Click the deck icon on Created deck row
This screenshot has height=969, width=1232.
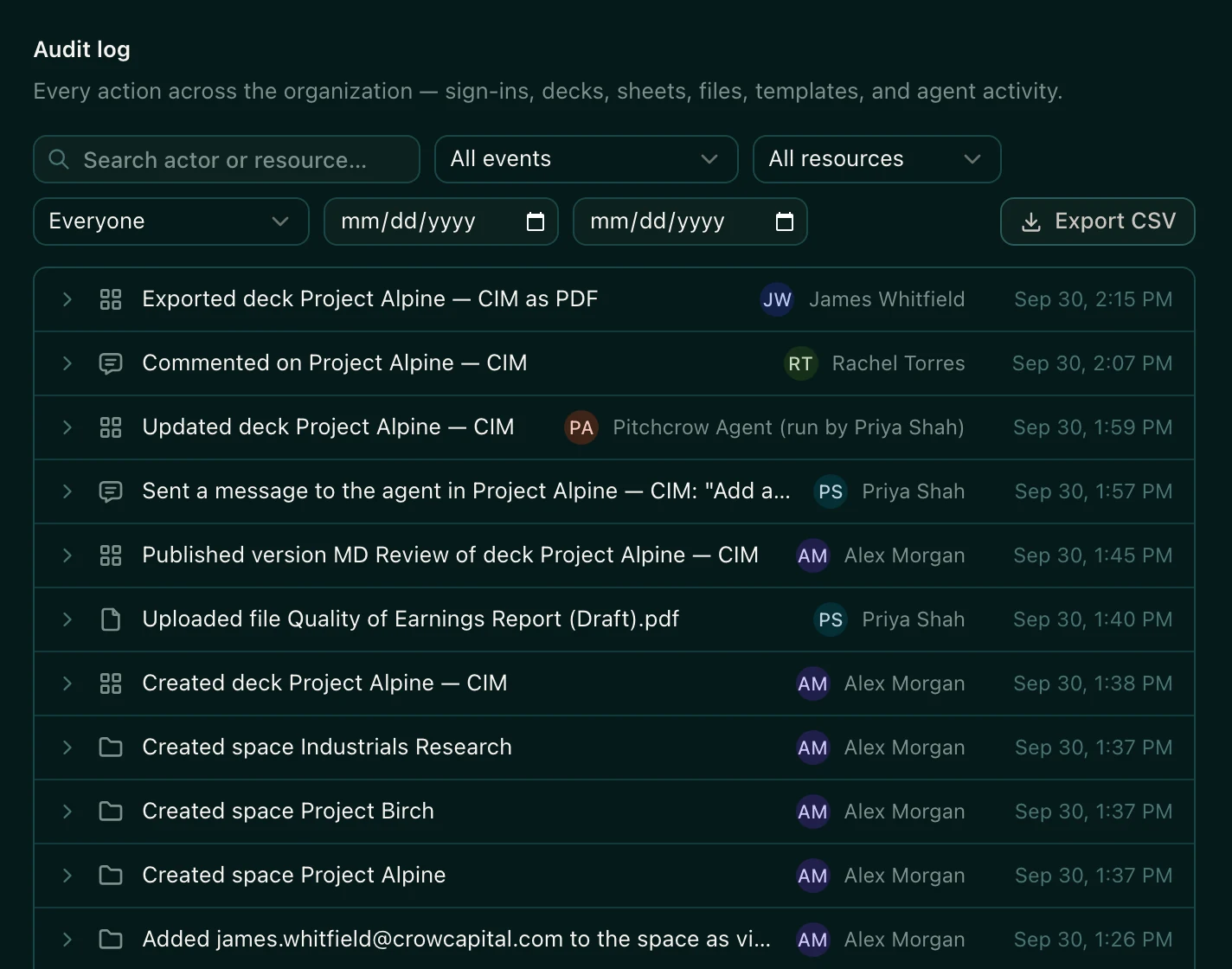(111, 683)
